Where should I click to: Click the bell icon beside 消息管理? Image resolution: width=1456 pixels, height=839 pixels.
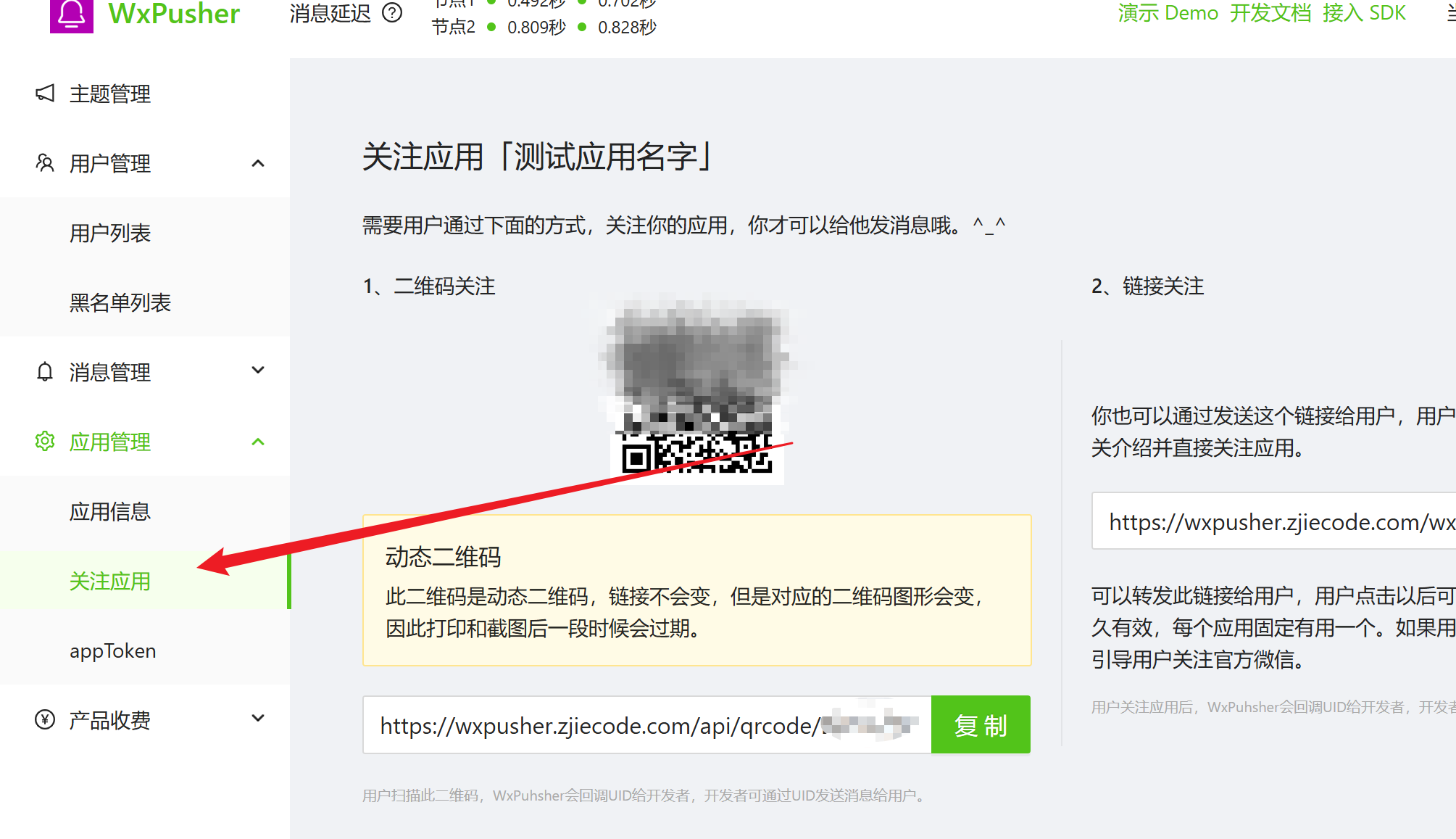click(x=45, y=372)
